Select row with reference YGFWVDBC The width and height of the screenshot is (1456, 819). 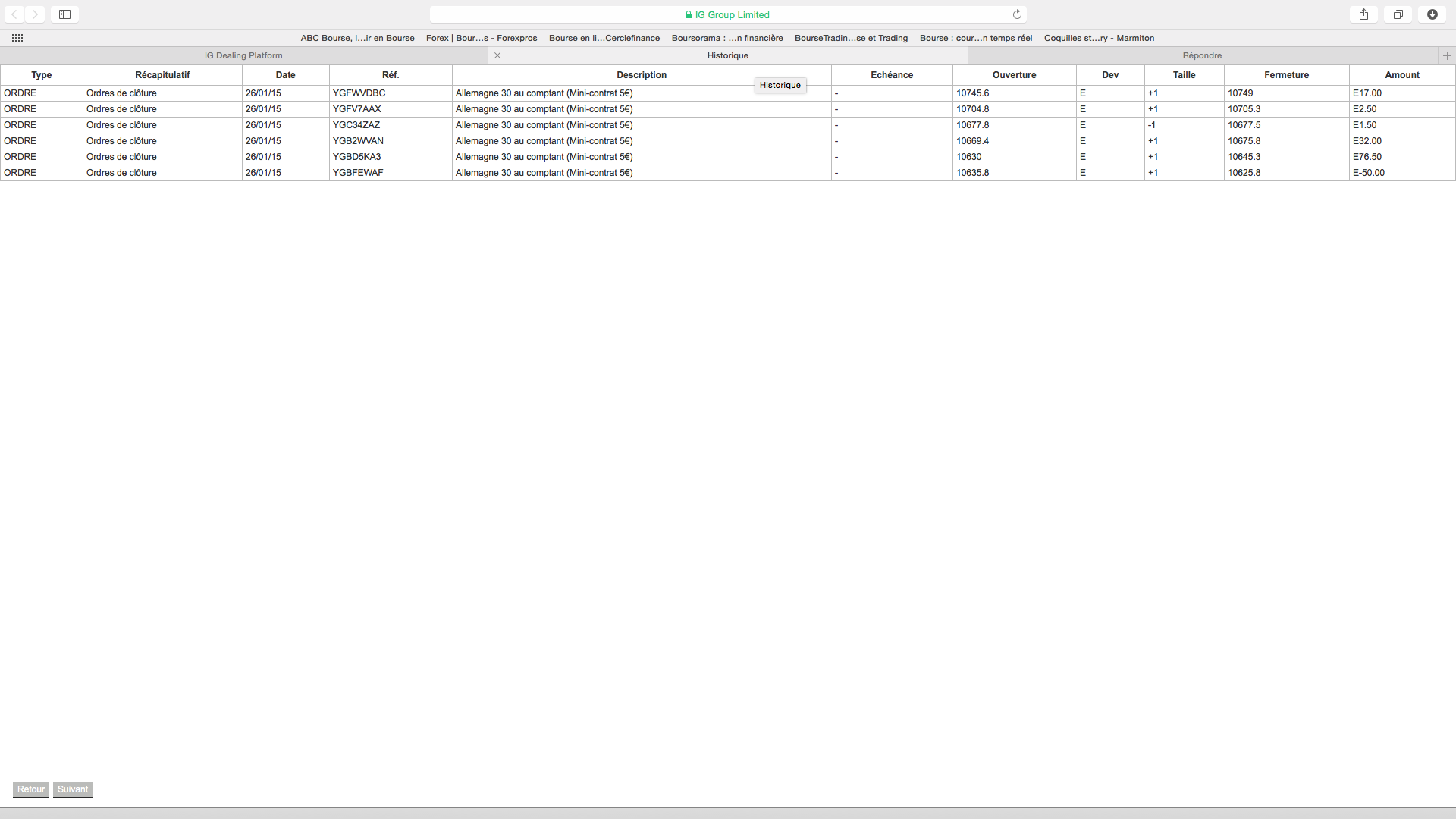[359, 93]
